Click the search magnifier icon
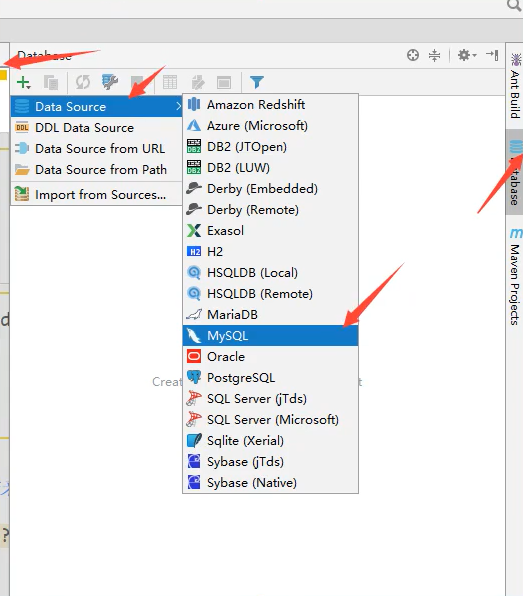 point(515,5)
